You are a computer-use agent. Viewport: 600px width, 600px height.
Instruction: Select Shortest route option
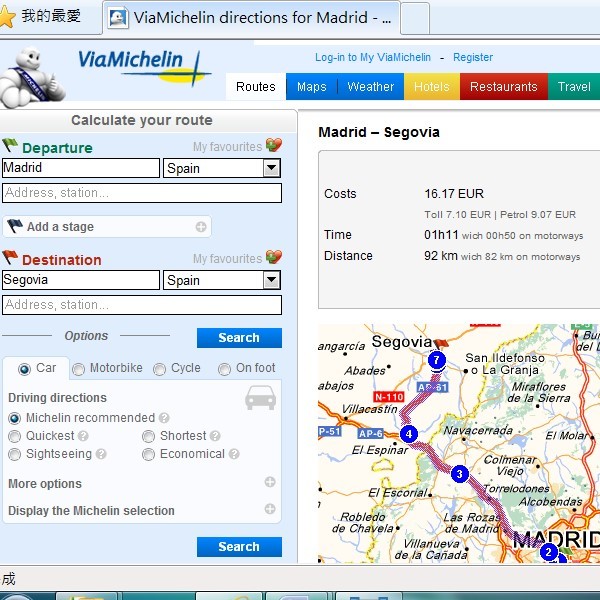click(148, 436)
